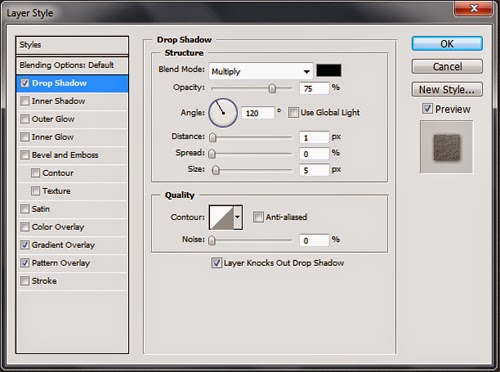The width and height of the screenshot is (500, 372).
Task: Open Gradient Overlay settings
Action: (63, 245)
